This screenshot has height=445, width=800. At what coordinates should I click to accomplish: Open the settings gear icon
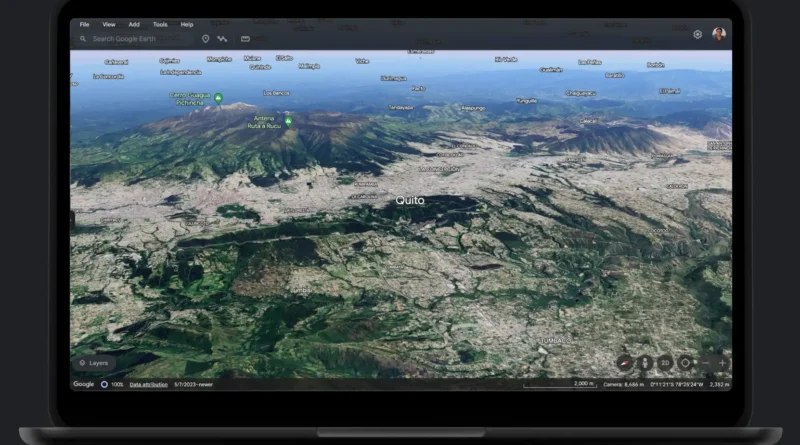pyautogui.click(x=697, y=35)
